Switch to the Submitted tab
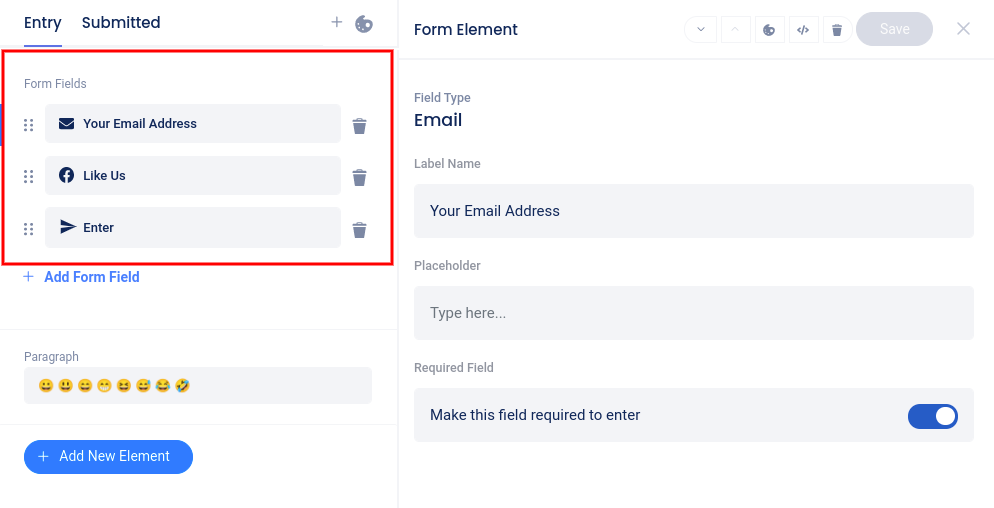The width and height of the screenshot is (994, 508). click(x=121, y=23)
